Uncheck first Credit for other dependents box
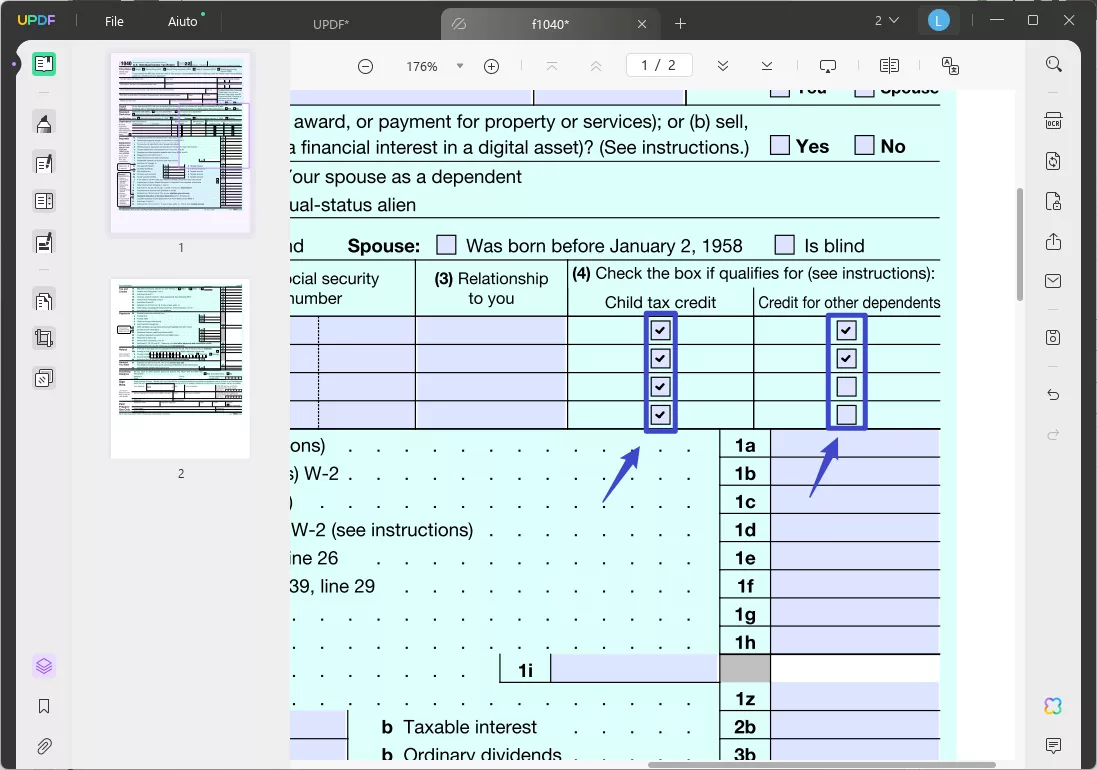Image resolution: width=1097 pixels, height=770 pixels. [847, 330]
